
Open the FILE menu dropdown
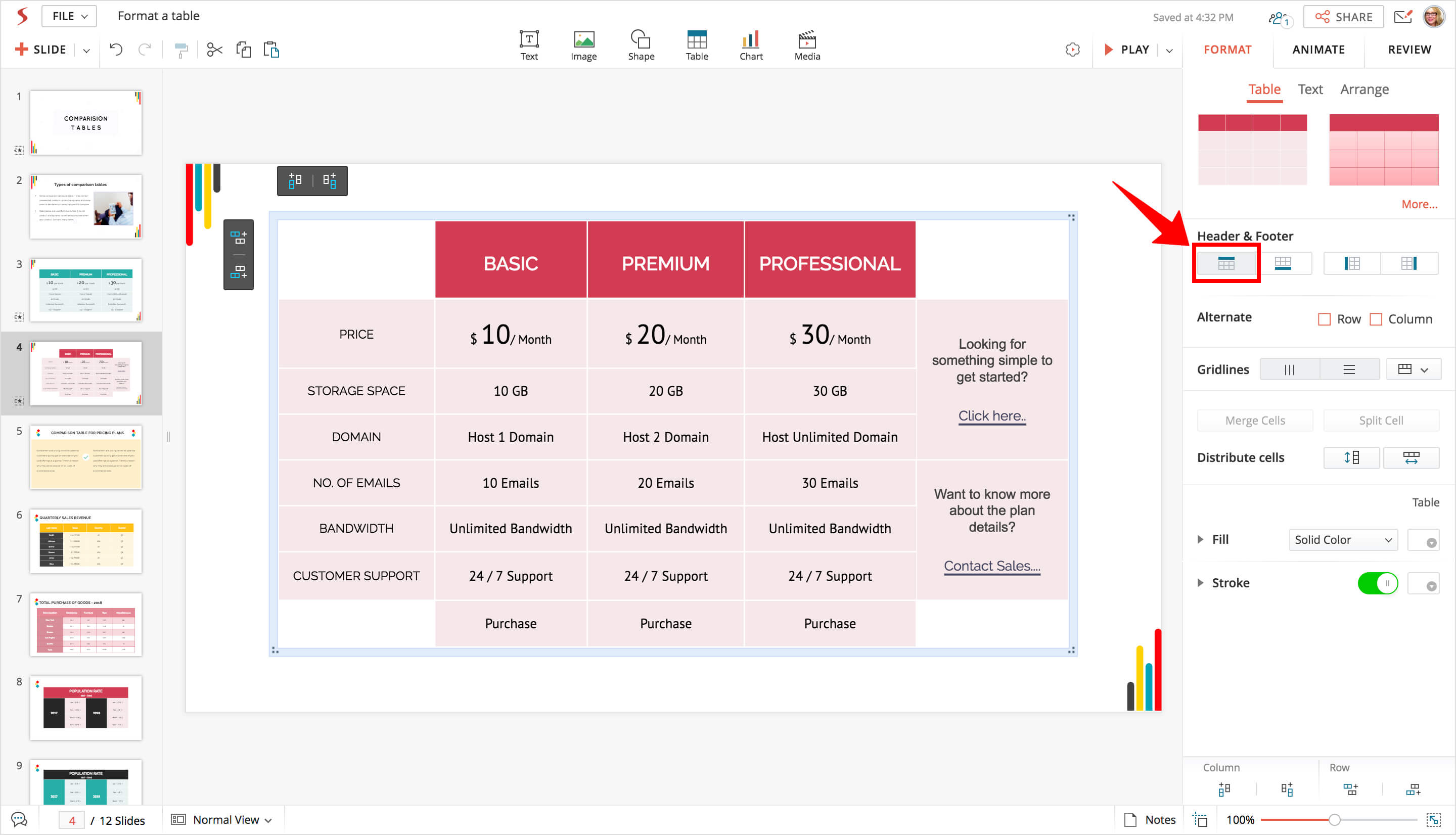tap(69, 16)
